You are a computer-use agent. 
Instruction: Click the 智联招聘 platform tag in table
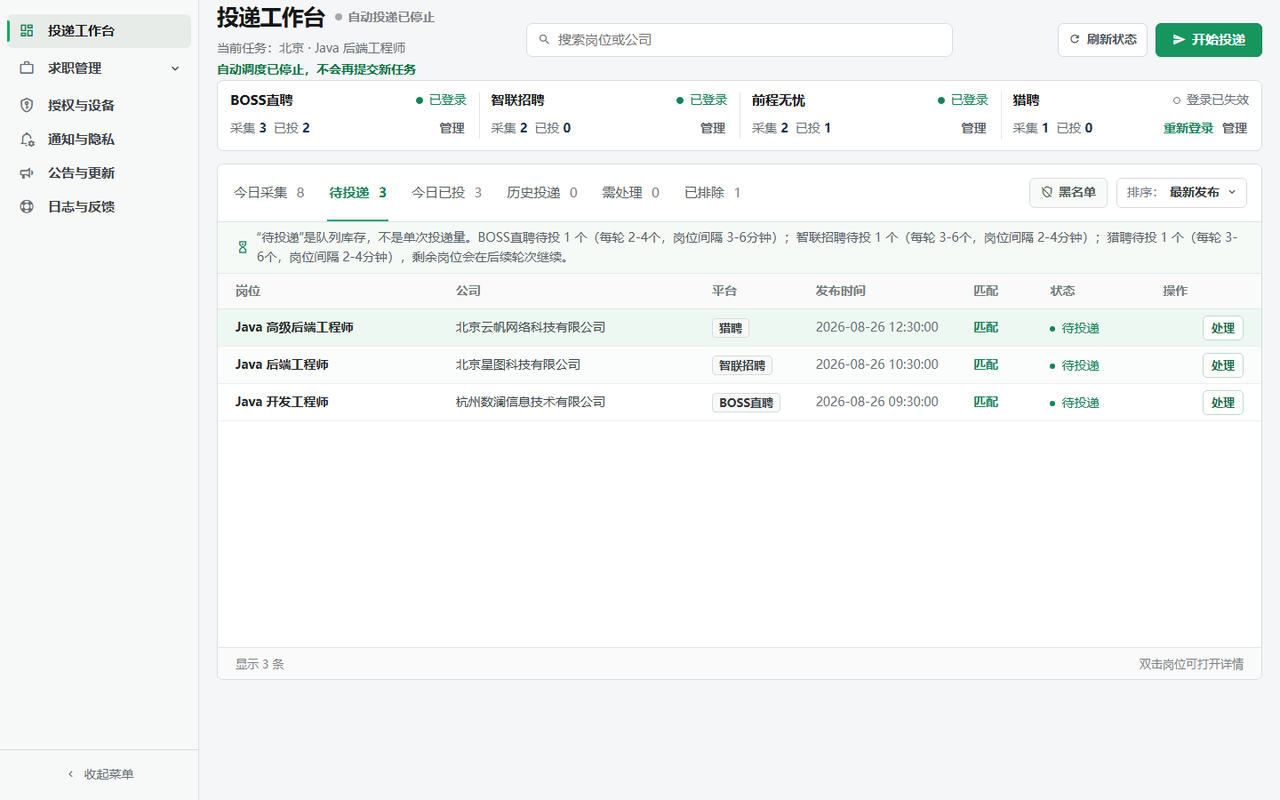tap(742, 365)
